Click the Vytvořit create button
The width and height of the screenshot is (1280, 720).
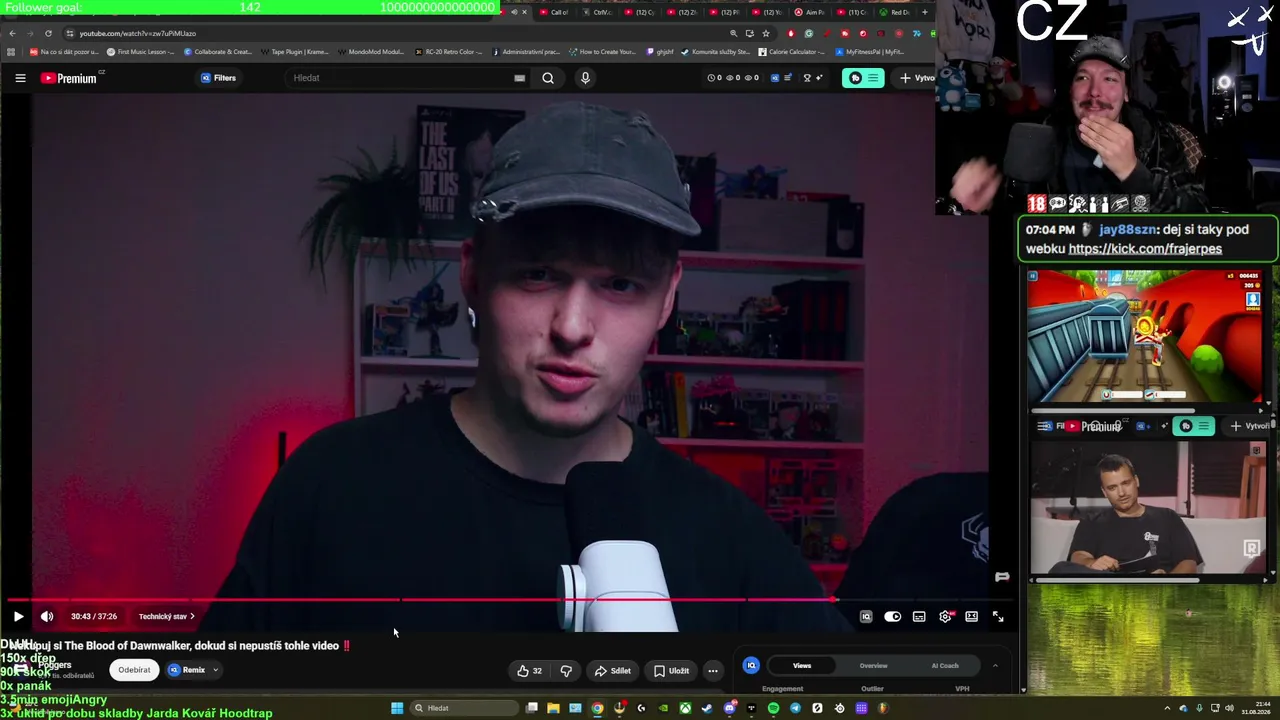point(915,78)
